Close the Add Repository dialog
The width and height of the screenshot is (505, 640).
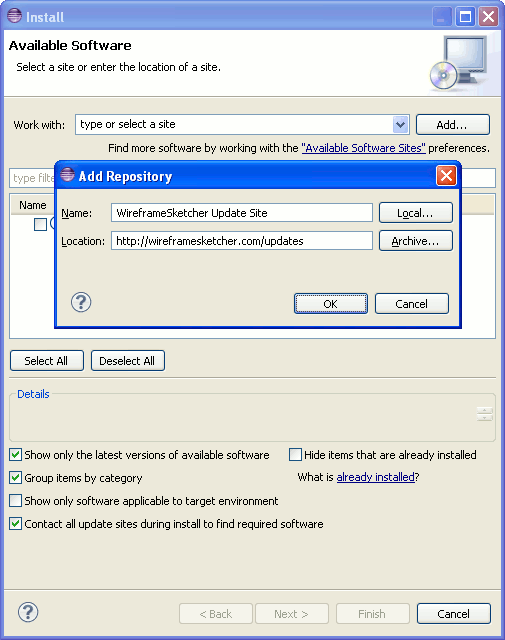tap(446, 176)
